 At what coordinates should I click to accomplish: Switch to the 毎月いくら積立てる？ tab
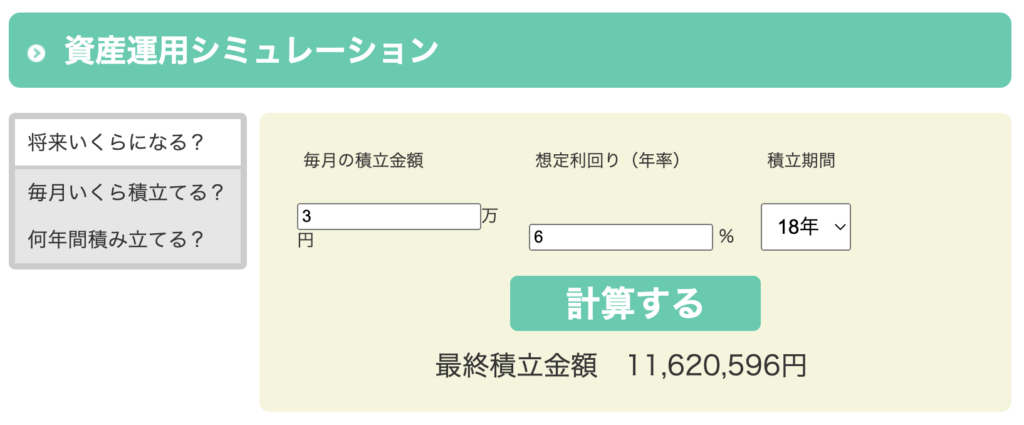(126, 192)
